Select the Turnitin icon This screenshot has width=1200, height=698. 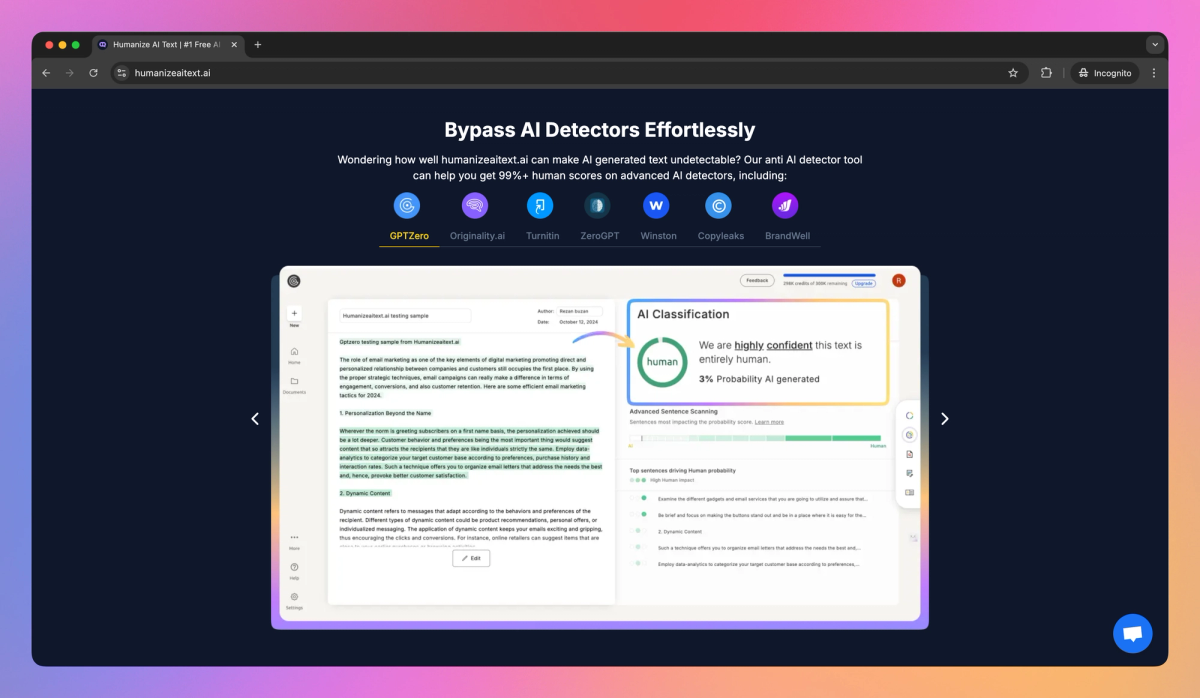pyautogui.click(x=540, y=206)
